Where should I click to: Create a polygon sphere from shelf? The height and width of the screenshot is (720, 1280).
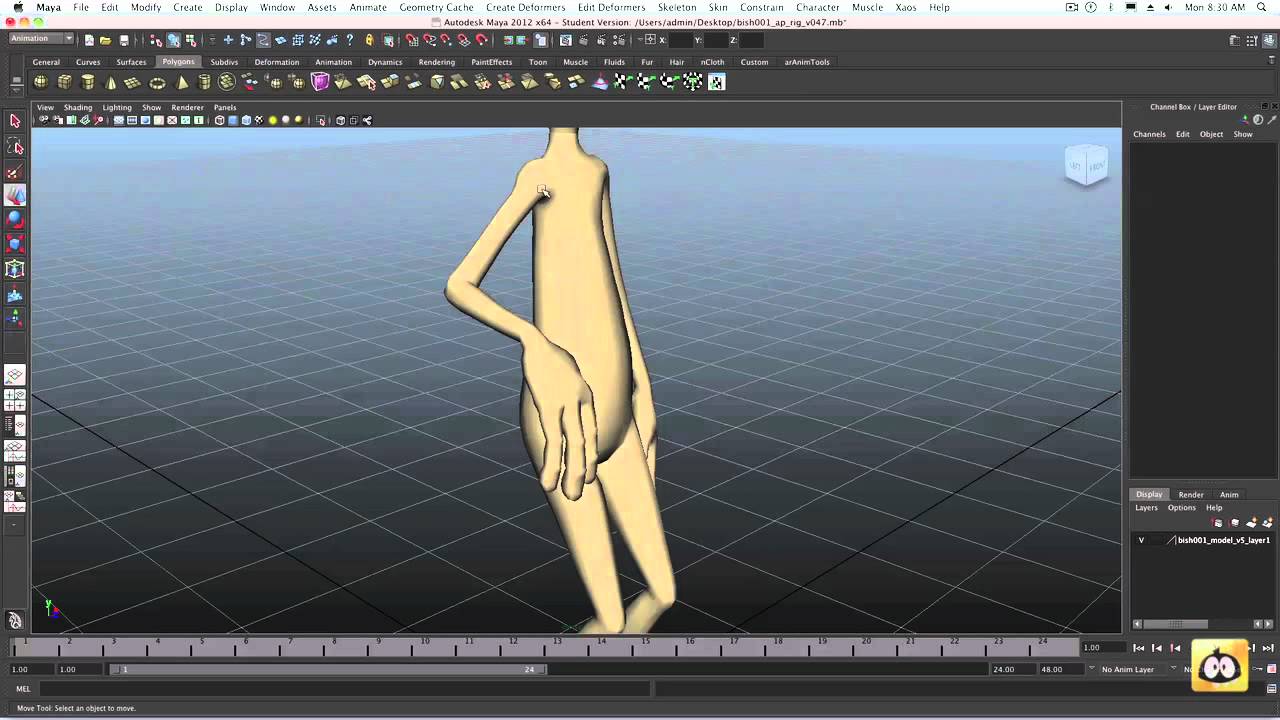pos(41,82)
